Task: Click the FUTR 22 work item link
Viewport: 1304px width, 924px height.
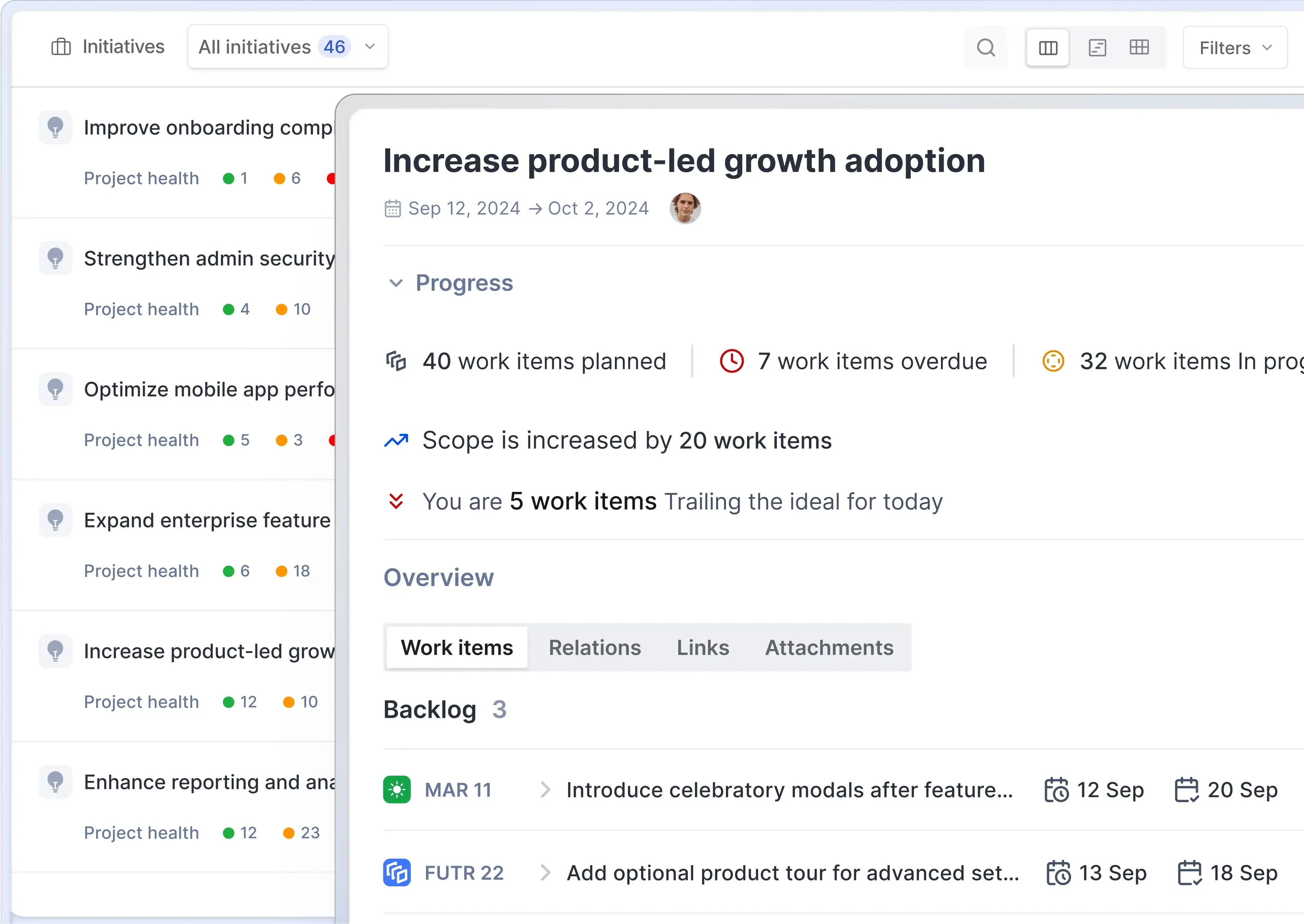Action: (464, 872)
